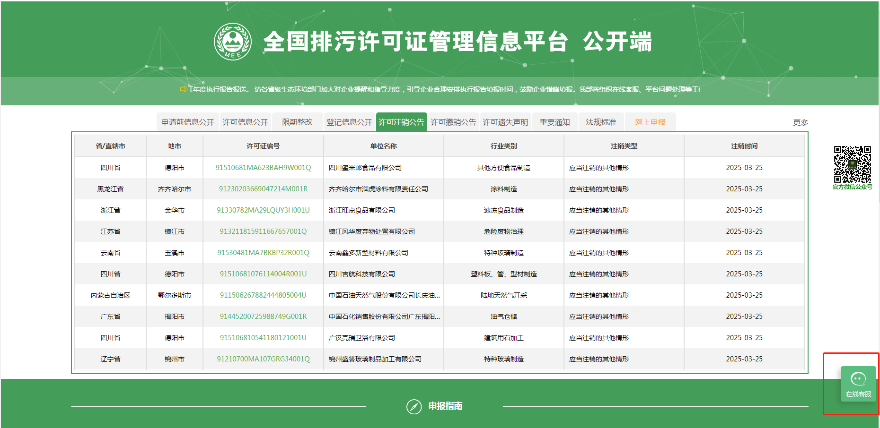
Task: Click the 注销时间 column header
Action: pyautogui.click(x=744, y=146)
